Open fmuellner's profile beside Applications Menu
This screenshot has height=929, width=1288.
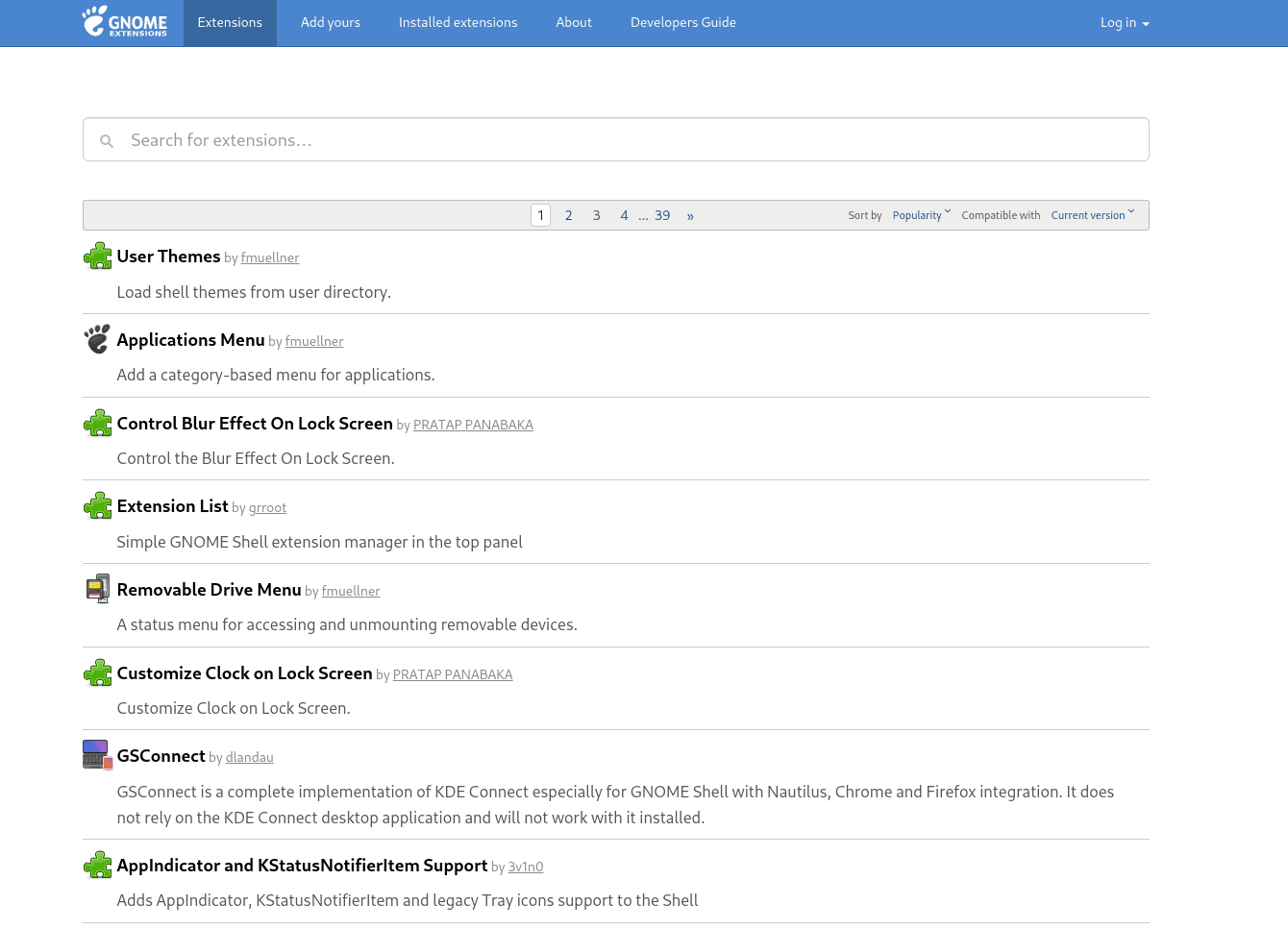pyautogui.click(x=314, y=341)
